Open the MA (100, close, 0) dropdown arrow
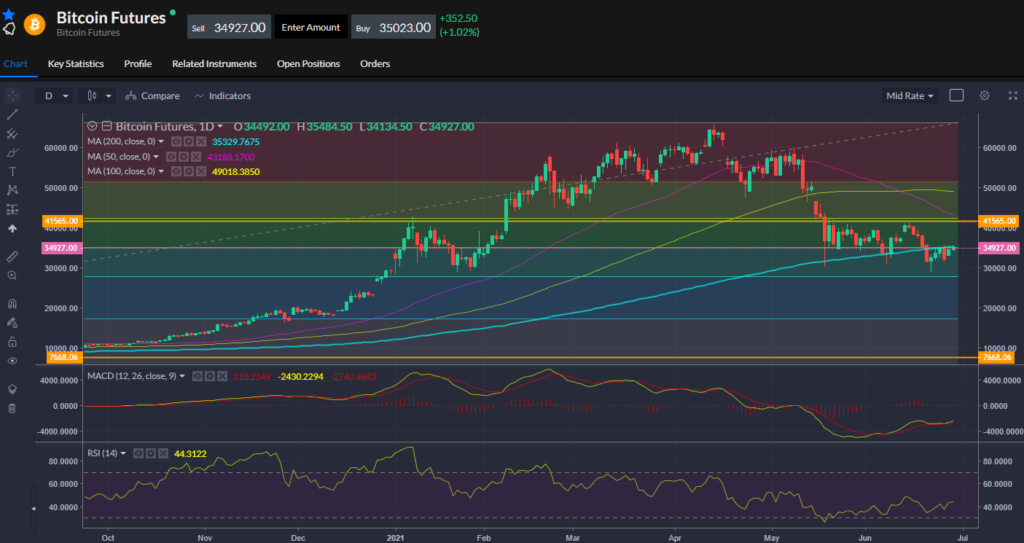This screenshot has width=1024, height=543. pyautogui.click(x=161, y=172)
